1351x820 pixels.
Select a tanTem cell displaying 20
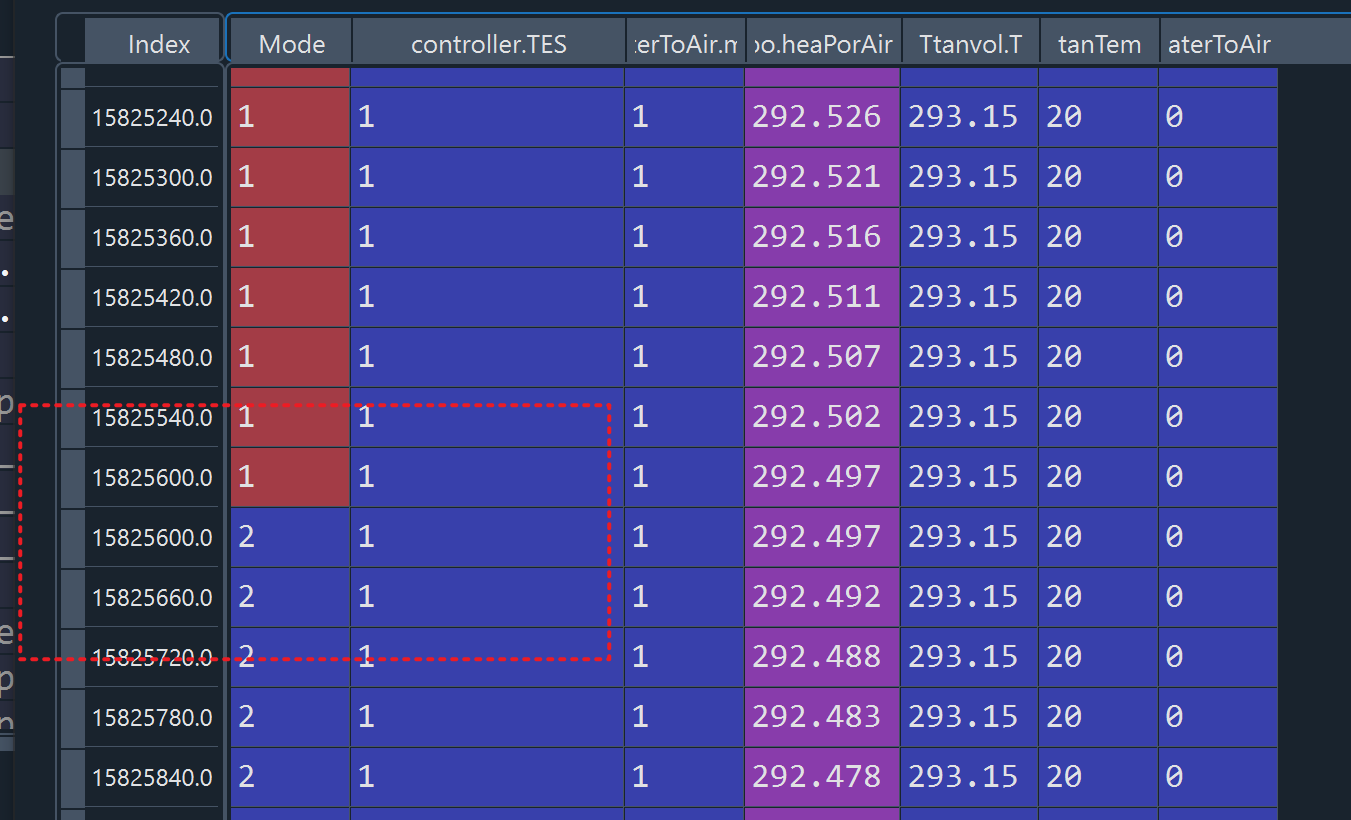1098,117
